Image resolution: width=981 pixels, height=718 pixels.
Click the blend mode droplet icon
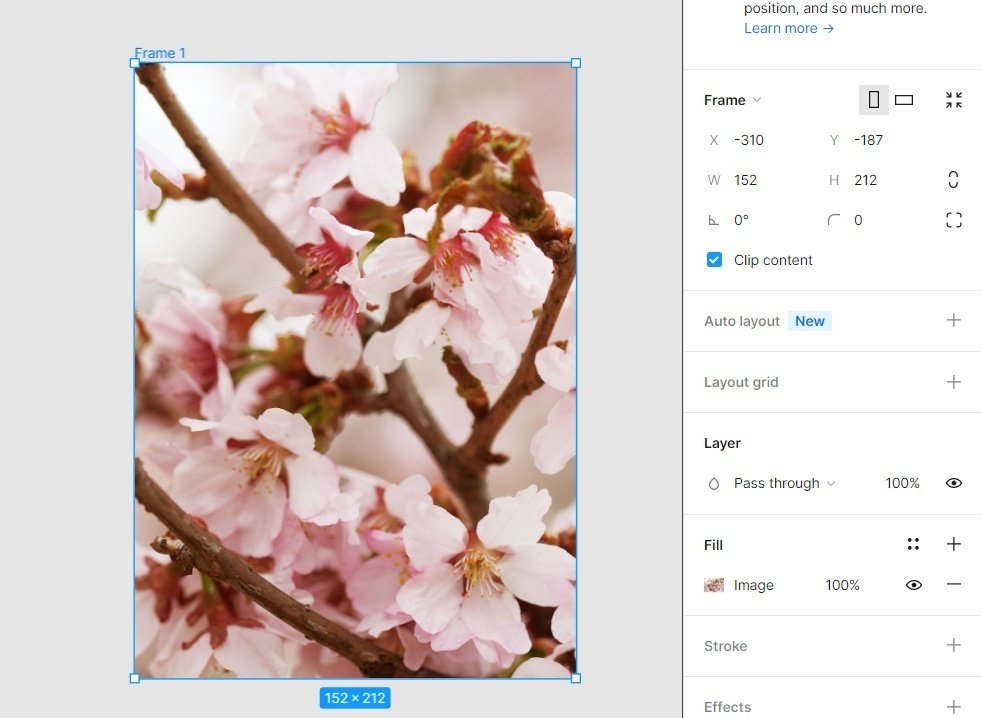[714, 483]
